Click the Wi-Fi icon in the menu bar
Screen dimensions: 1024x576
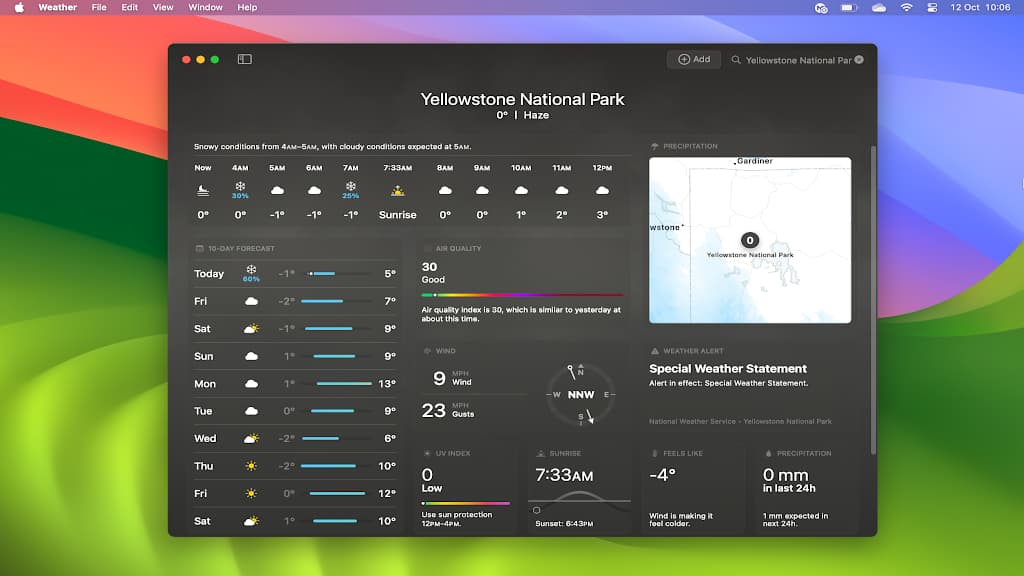pyautogui.click(x=905, y=7)
